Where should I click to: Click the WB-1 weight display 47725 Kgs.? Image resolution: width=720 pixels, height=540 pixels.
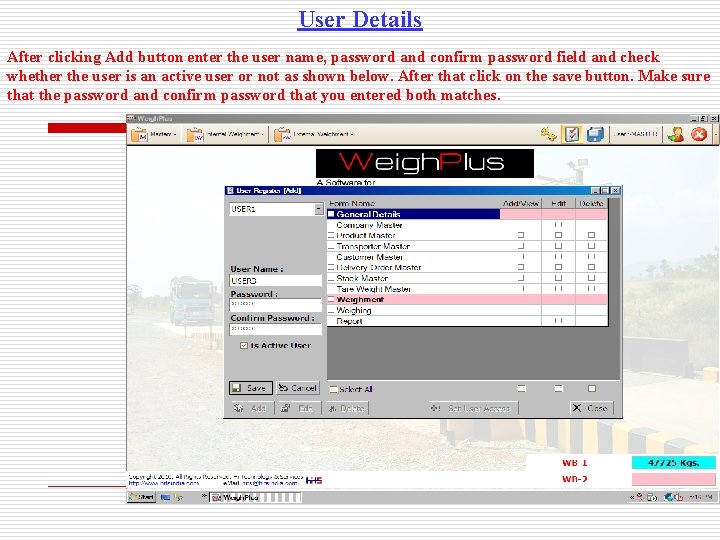tap(674, 462)
